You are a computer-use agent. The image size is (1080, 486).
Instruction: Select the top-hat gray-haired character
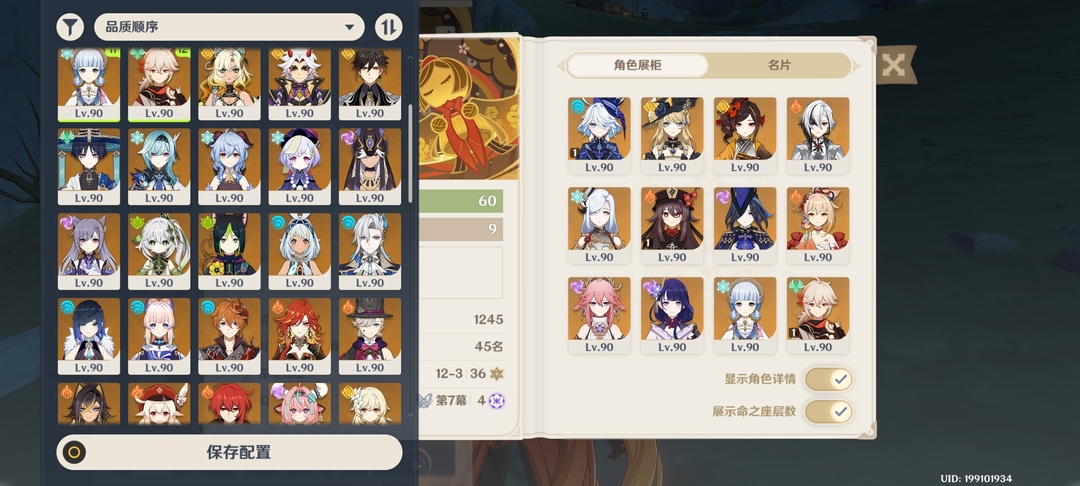(x=370, y=336)
